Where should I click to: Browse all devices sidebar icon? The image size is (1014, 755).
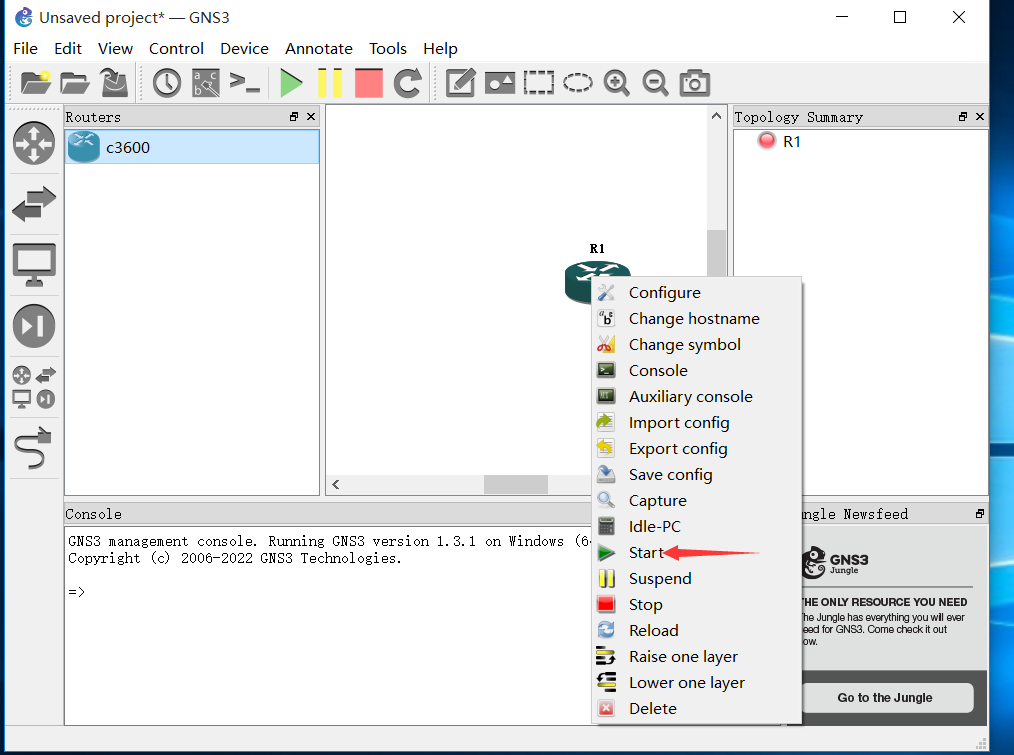(34, 387)
